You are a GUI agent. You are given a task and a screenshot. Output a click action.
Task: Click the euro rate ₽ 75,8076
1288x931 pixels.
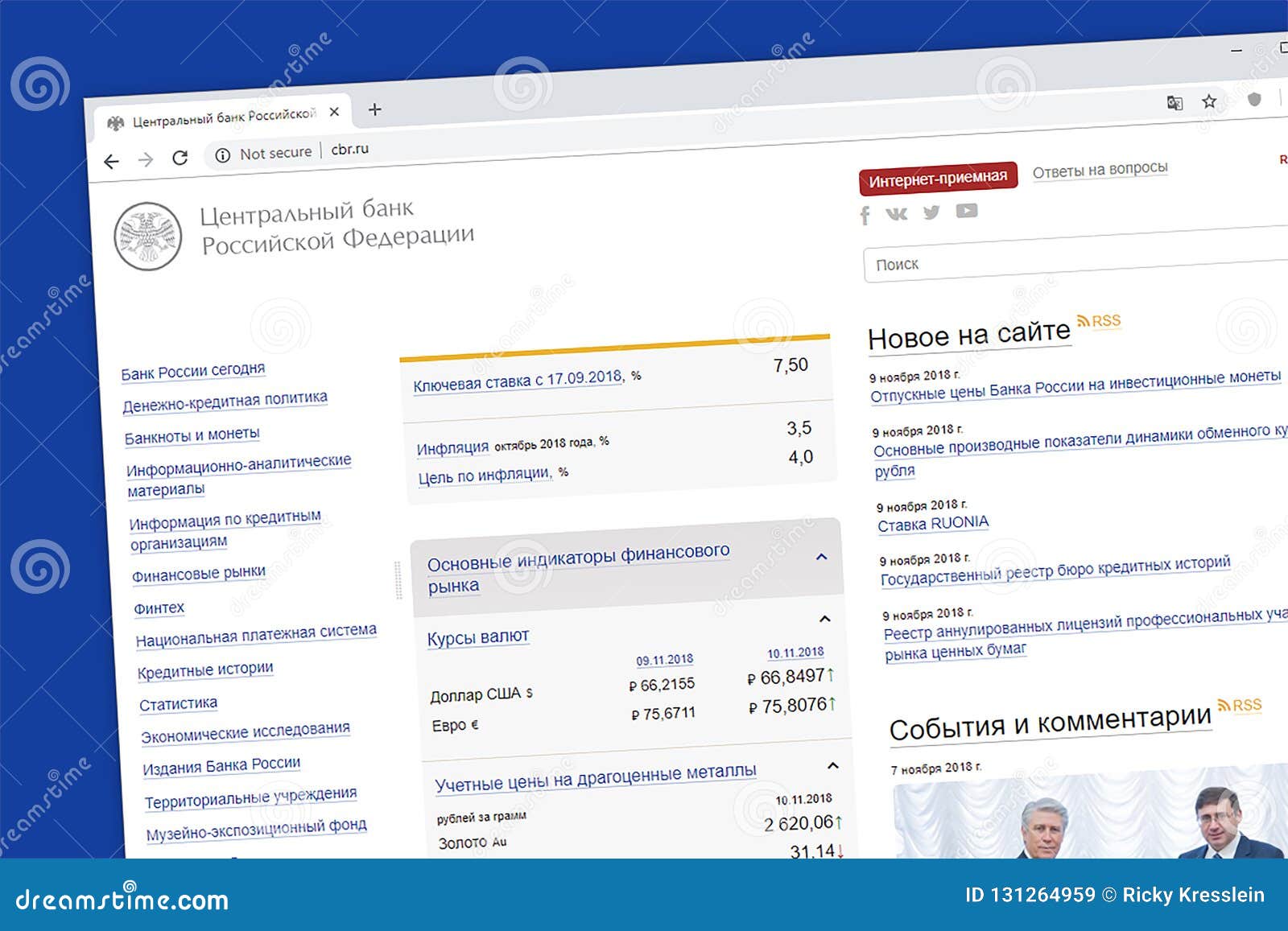[788, 706]
